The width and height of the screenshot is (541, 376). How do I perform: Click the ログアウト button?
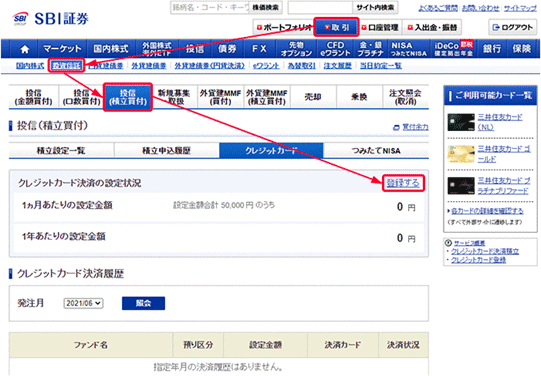point(513,27)
